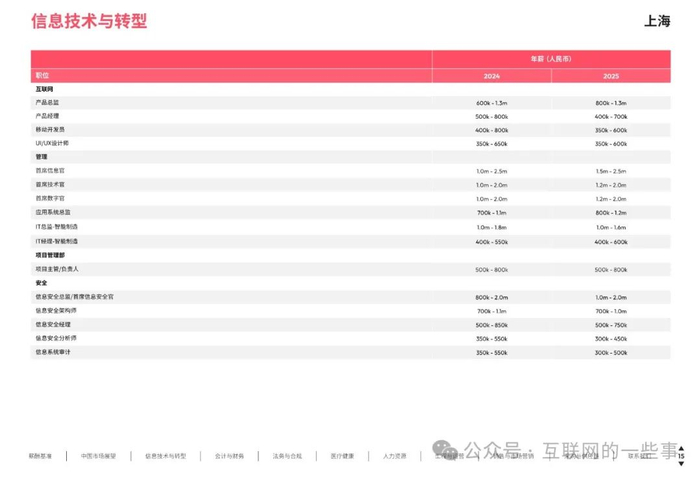Viewport: 700px width, 479px height.
Task: Jump to the 会计与财务 footer section
Action: (x=229, y=456)
